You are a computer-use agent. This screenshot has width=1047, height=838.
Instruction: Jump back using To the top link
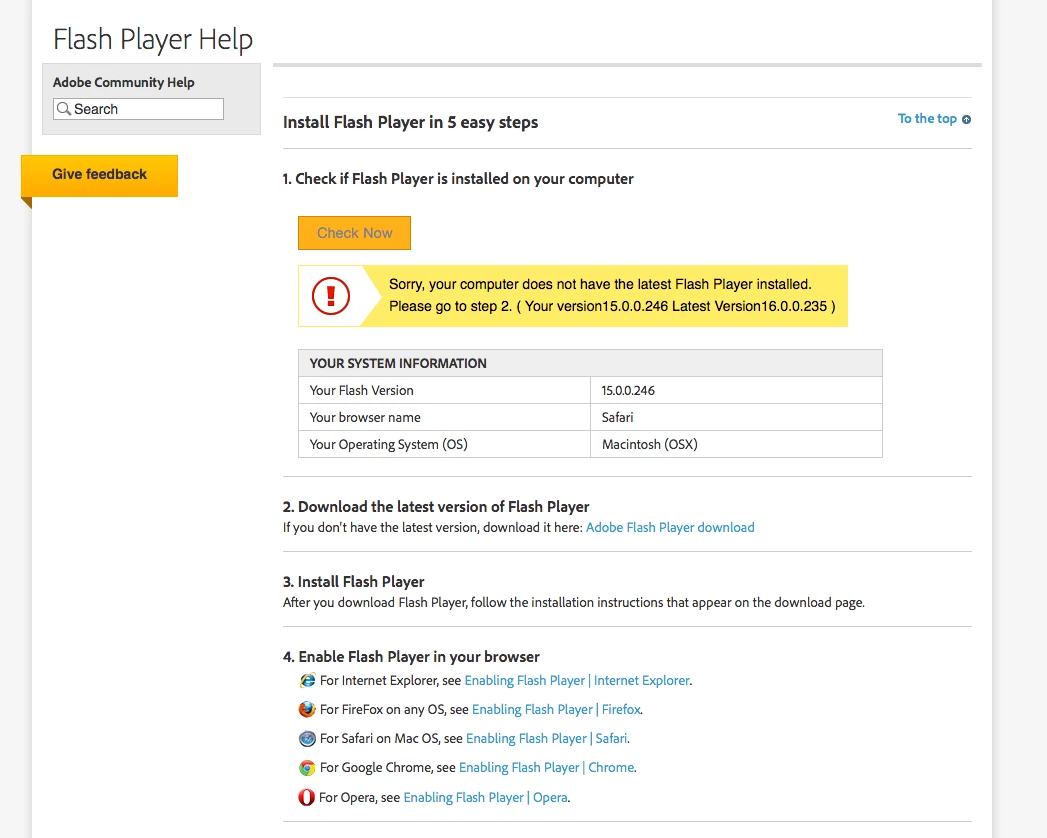[x=927, y=119]
